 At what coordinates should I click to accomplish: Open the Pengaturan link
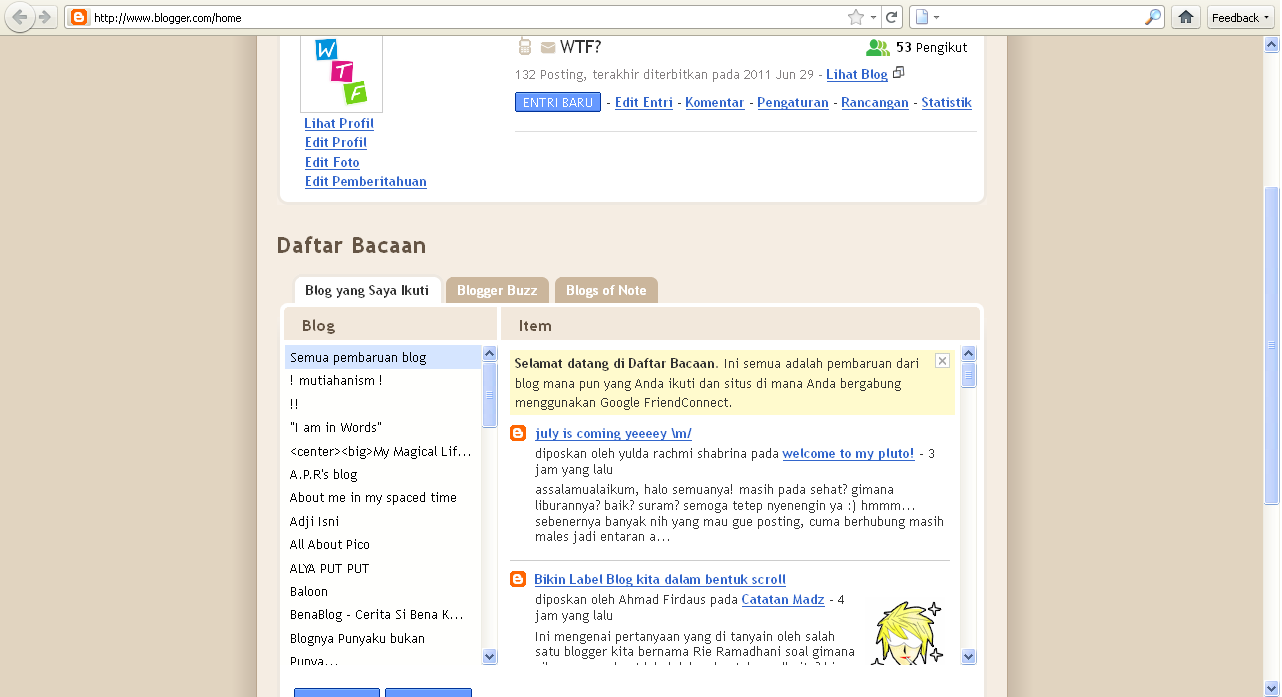pos(793,102)
